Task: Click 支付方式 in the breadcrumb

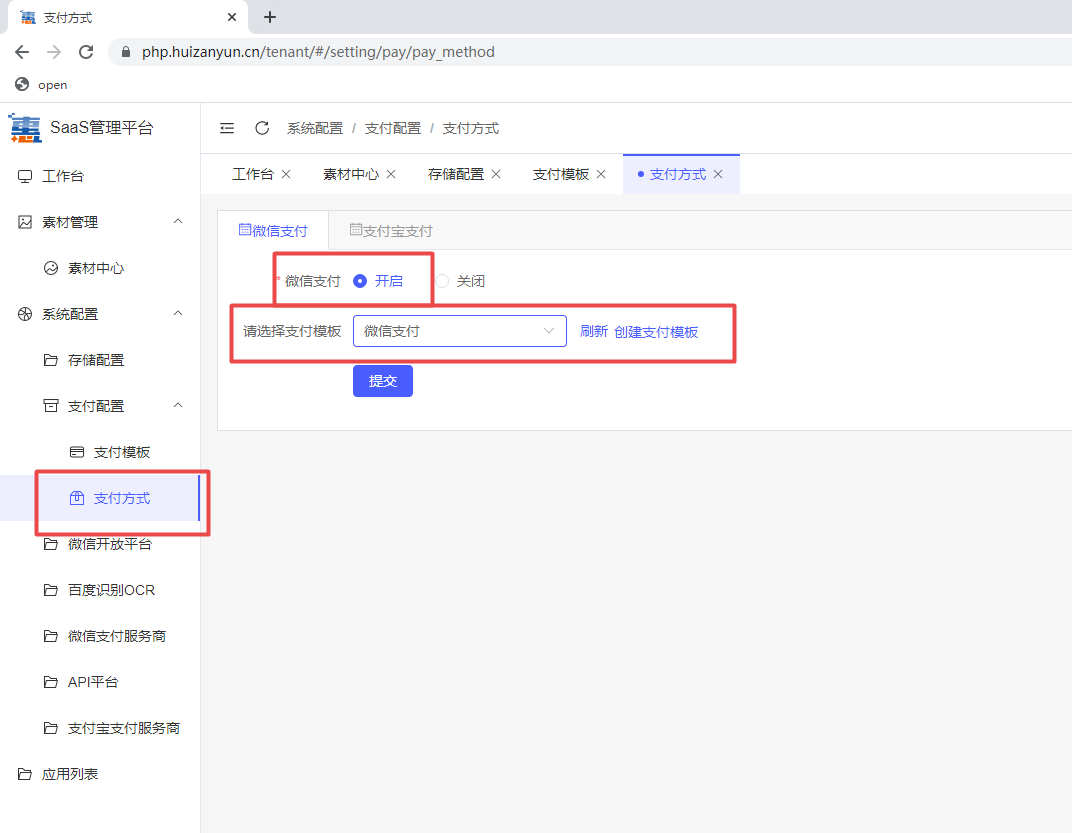Action: [471, 128]
